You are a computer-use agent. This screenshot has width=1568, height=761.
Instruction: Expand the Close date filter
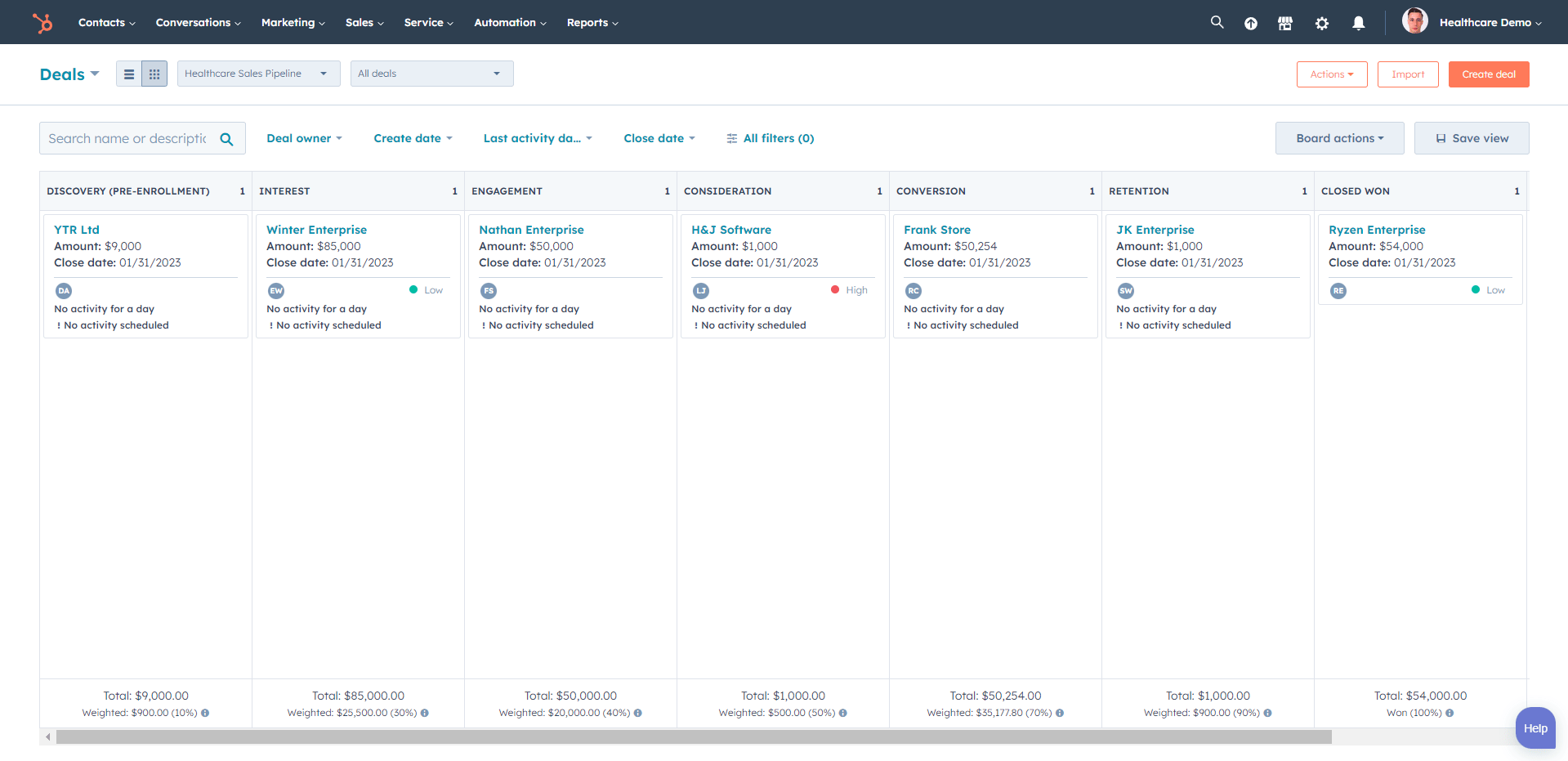[659, 138]
